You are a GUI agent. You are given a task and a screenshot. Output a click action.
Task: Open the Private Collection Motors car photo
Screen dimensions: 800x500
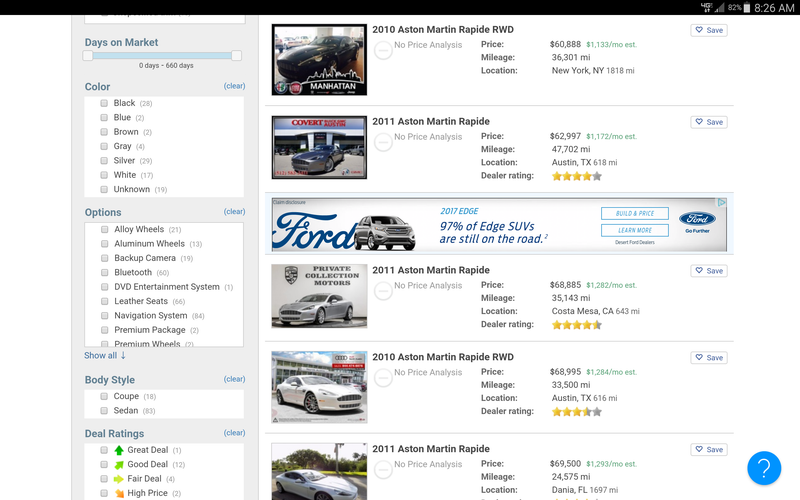(319, 296)
